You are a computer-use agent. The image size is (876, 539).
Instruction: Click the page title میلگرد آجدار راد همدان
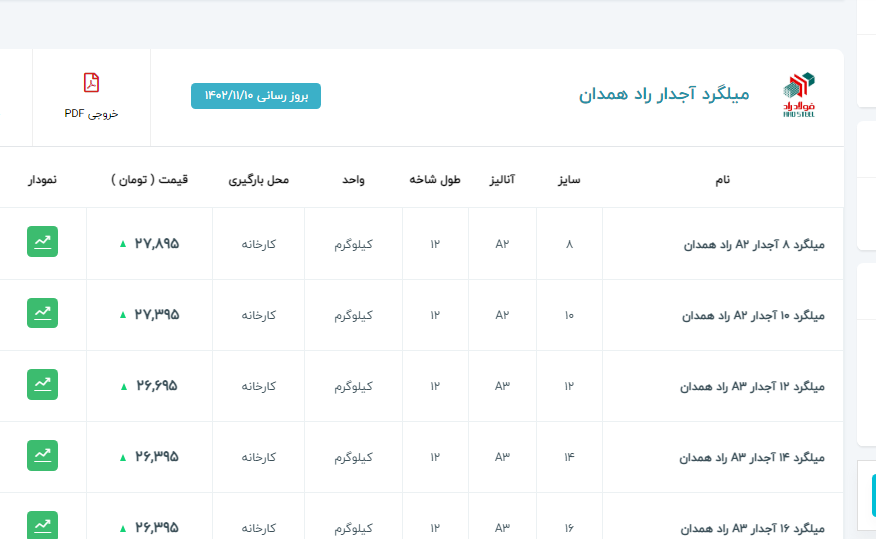663,95
